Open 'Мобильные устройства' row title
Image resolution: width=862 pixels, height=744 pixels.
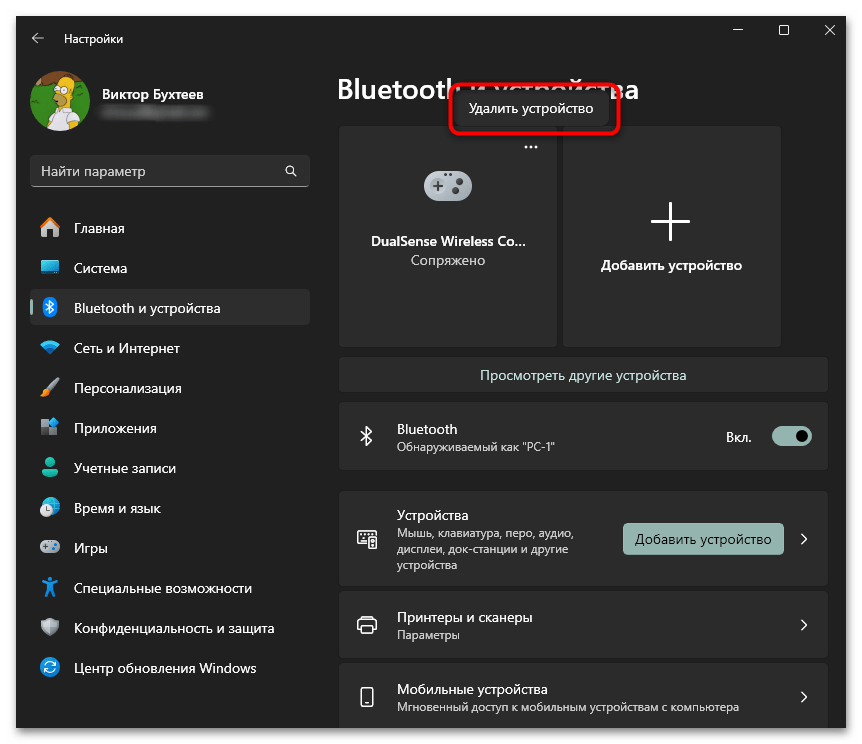coord(472,690)
